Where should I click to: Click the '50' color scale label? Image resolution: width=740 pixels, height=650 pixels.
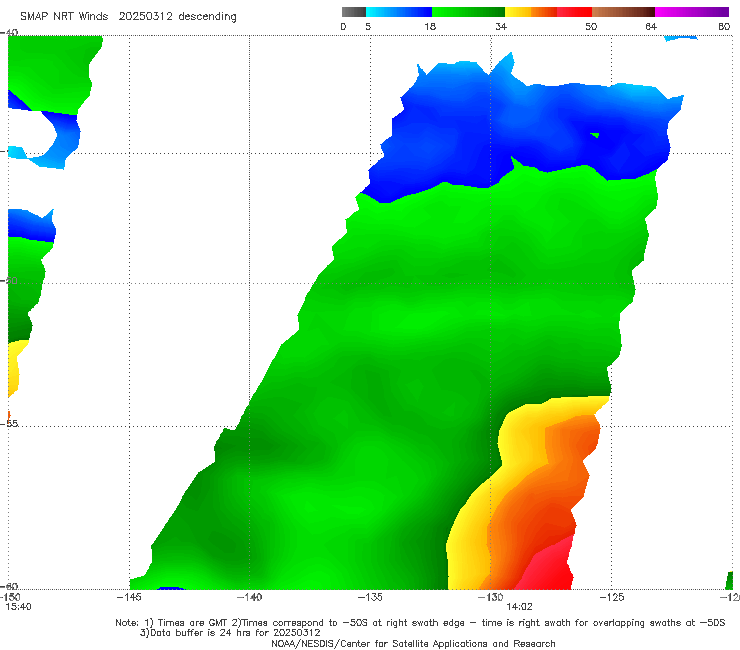point(591,26)
